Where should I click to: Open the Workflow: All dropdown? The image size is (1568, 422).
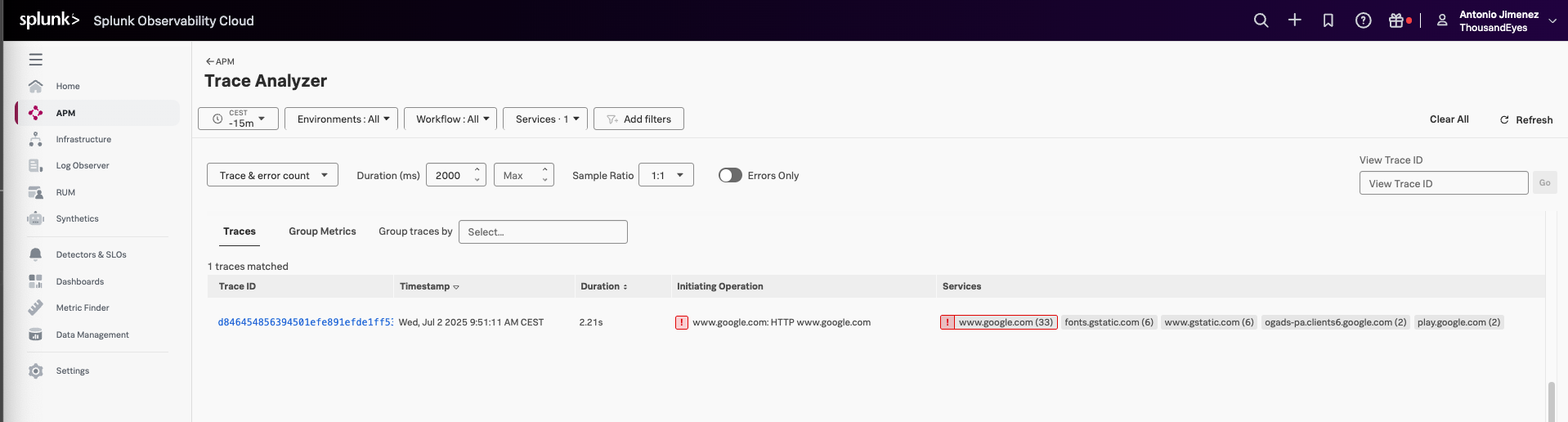click(x=450, y=119)
